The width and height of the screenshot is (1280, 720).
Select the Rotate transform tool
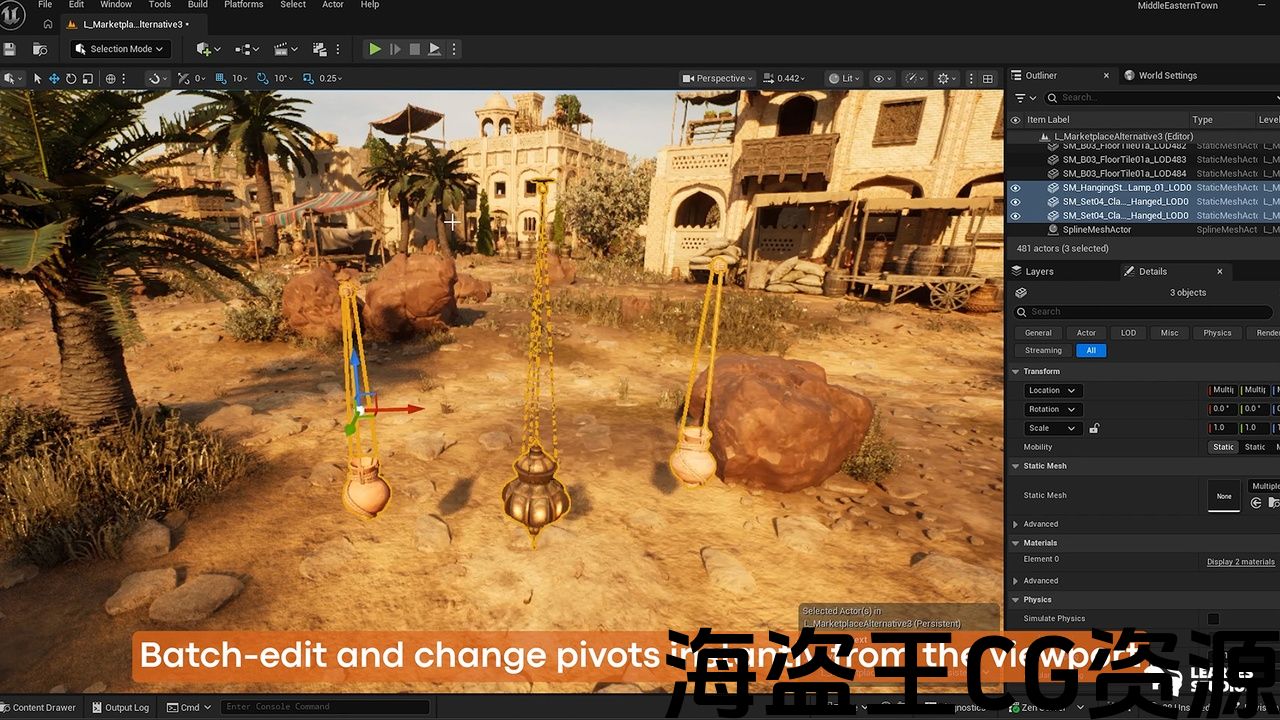click(71, 78)
